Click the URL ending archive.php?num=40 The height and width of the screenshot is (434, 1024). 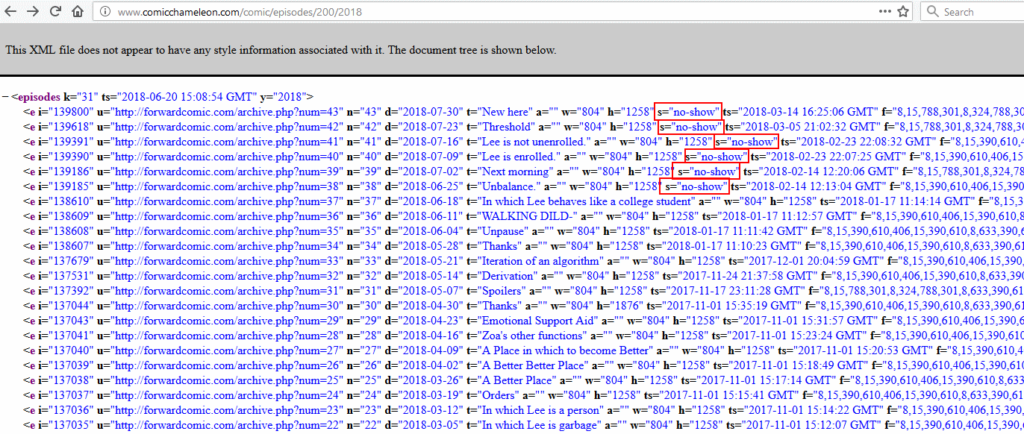[x=228, y=156]
